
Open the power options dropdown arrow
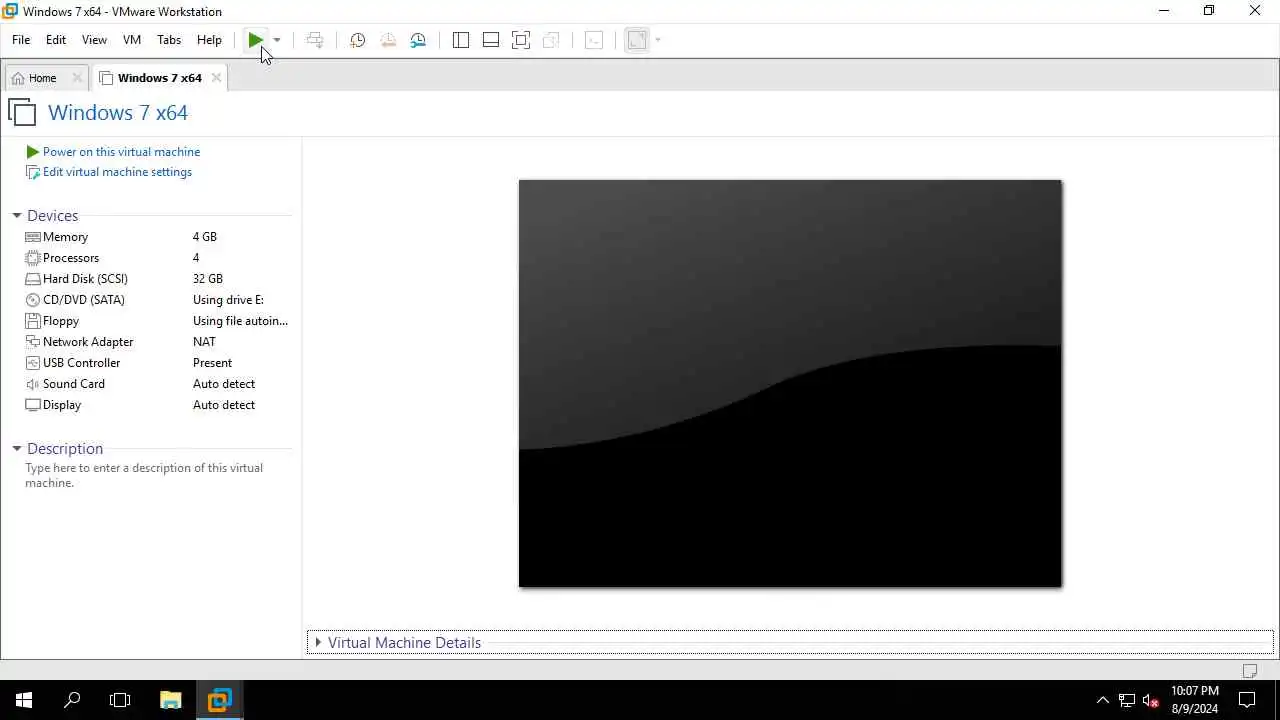tap(277, 40)
